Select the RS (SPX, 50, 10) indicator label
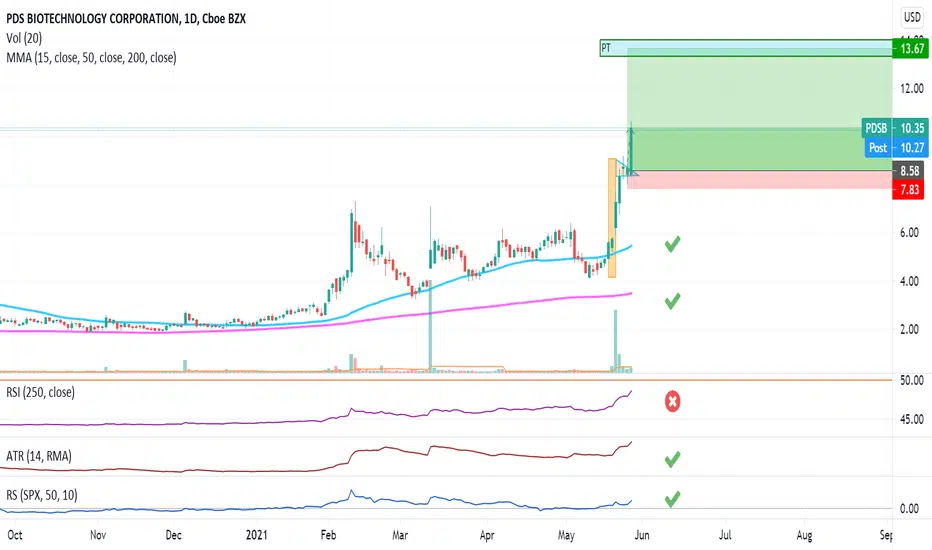 click(42, 495)
